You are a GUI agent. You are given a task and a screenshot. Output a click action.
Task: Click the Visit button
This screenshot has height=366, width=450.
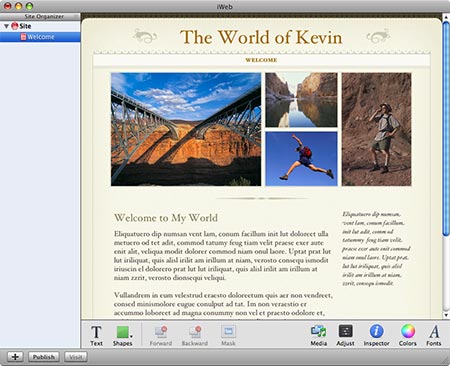pos(76,357)
